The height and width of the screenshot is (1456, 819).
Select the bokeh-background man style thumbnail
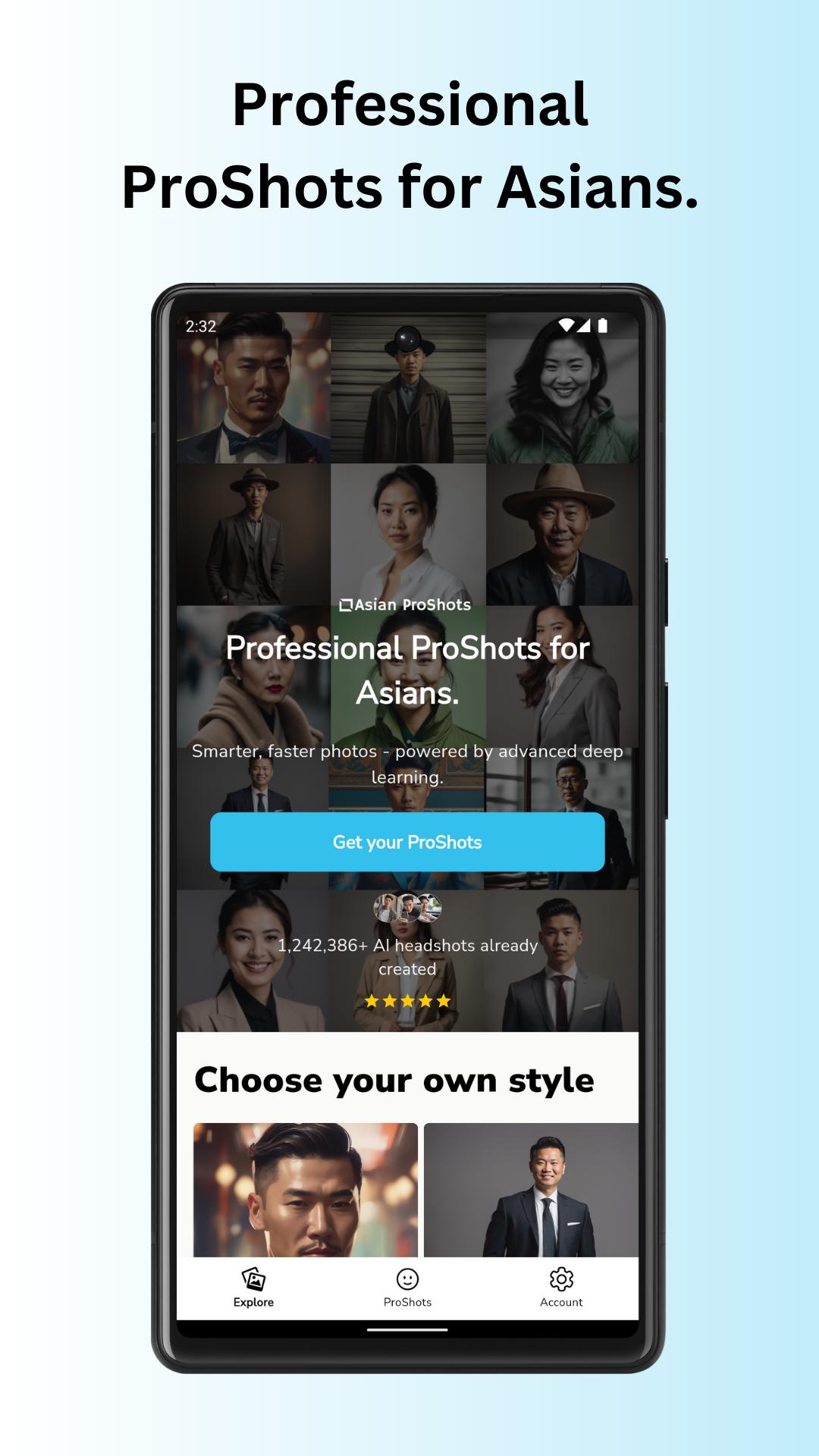[x=306, y=1190]
